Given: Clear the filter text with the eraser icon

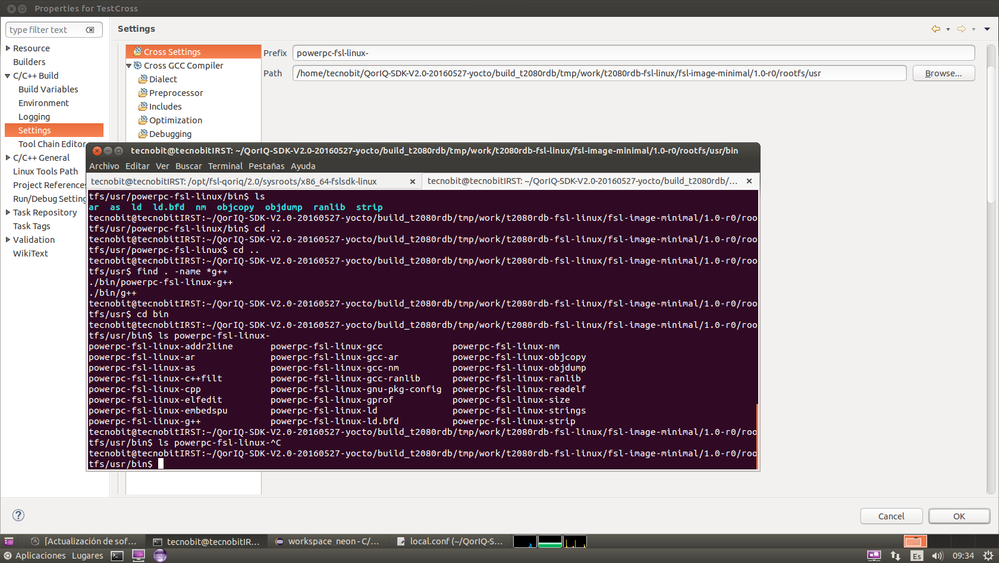Looking at the screenshot, I should pos(90,30).
